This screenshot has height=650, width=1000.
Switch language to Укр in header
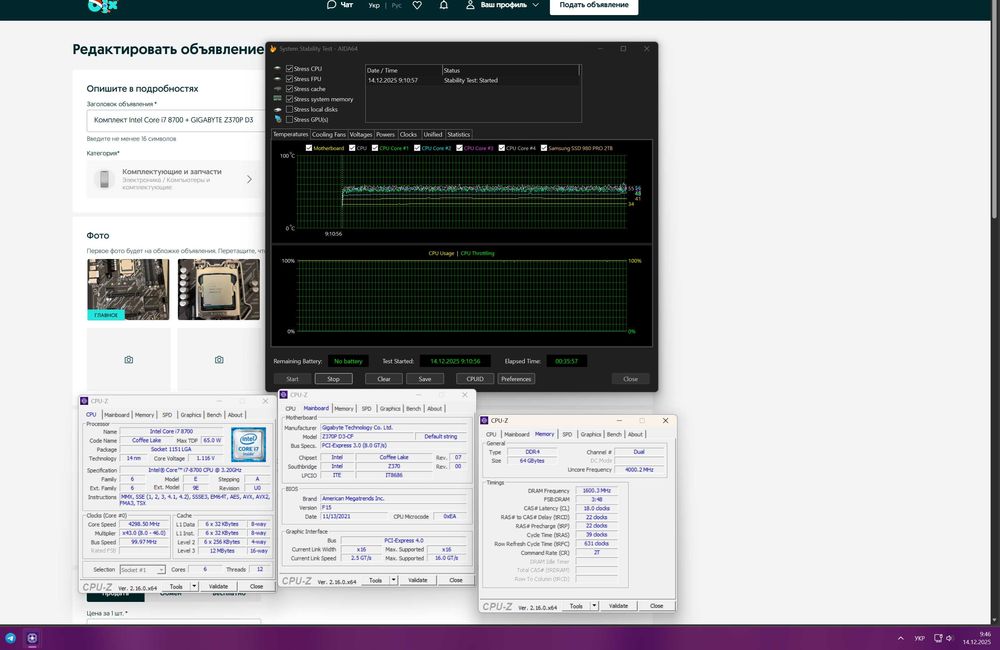pyautogui.click(x=374, y=5)
